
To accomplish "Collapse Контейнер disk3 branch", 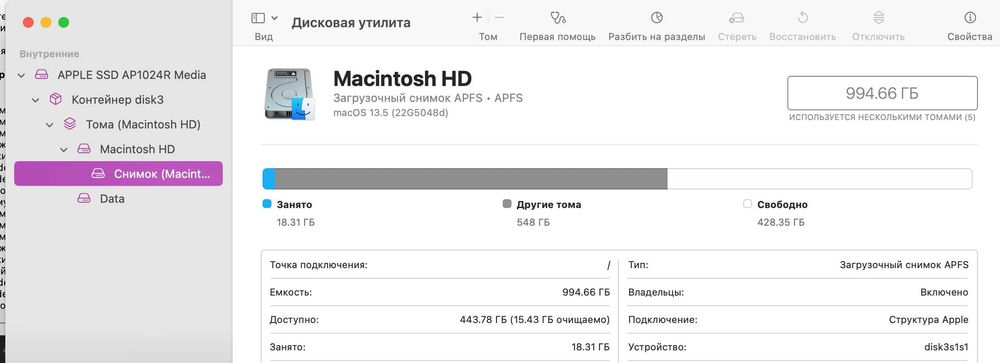I will point(36,100).
